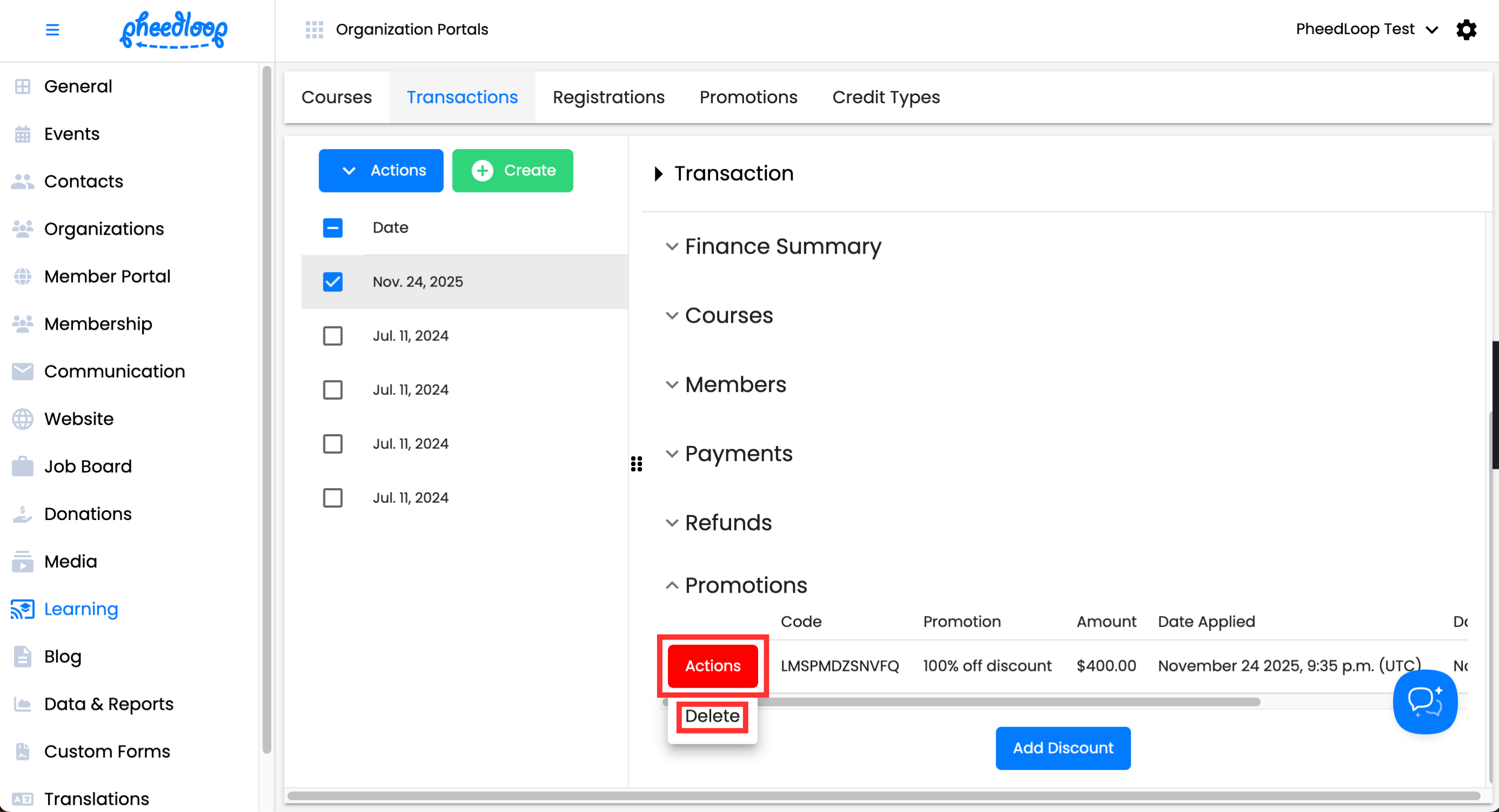Viewport: 1499px width, 812px height.
Task: Click the hamburger menu icon
Action: pyautogui.click(x=52, y=30)
